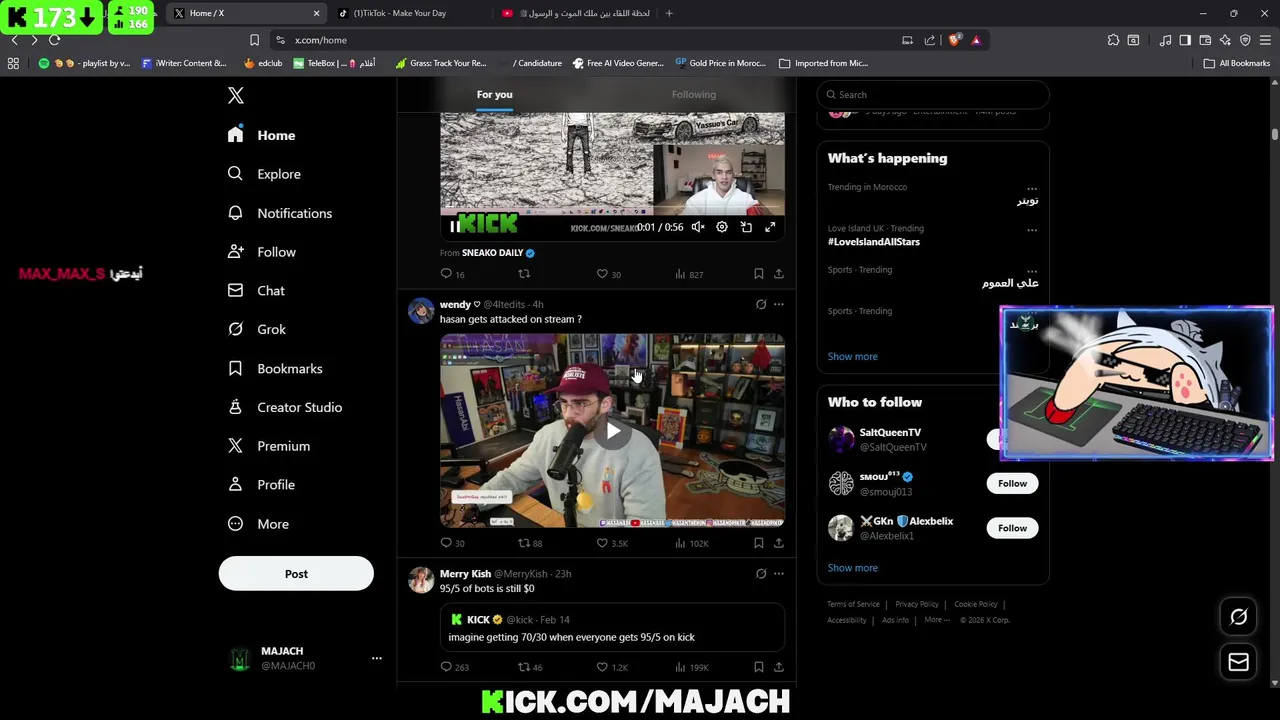Image resolution: width=1280 pixels, height=720 pixels.
Task: Toggle picture-in-picture on the video
Action: [746, 227]
